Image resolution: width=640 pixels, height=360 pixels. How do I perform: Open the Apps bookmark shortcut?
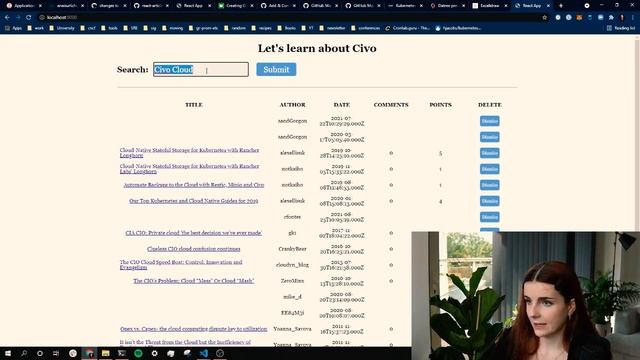click(13, 28)
